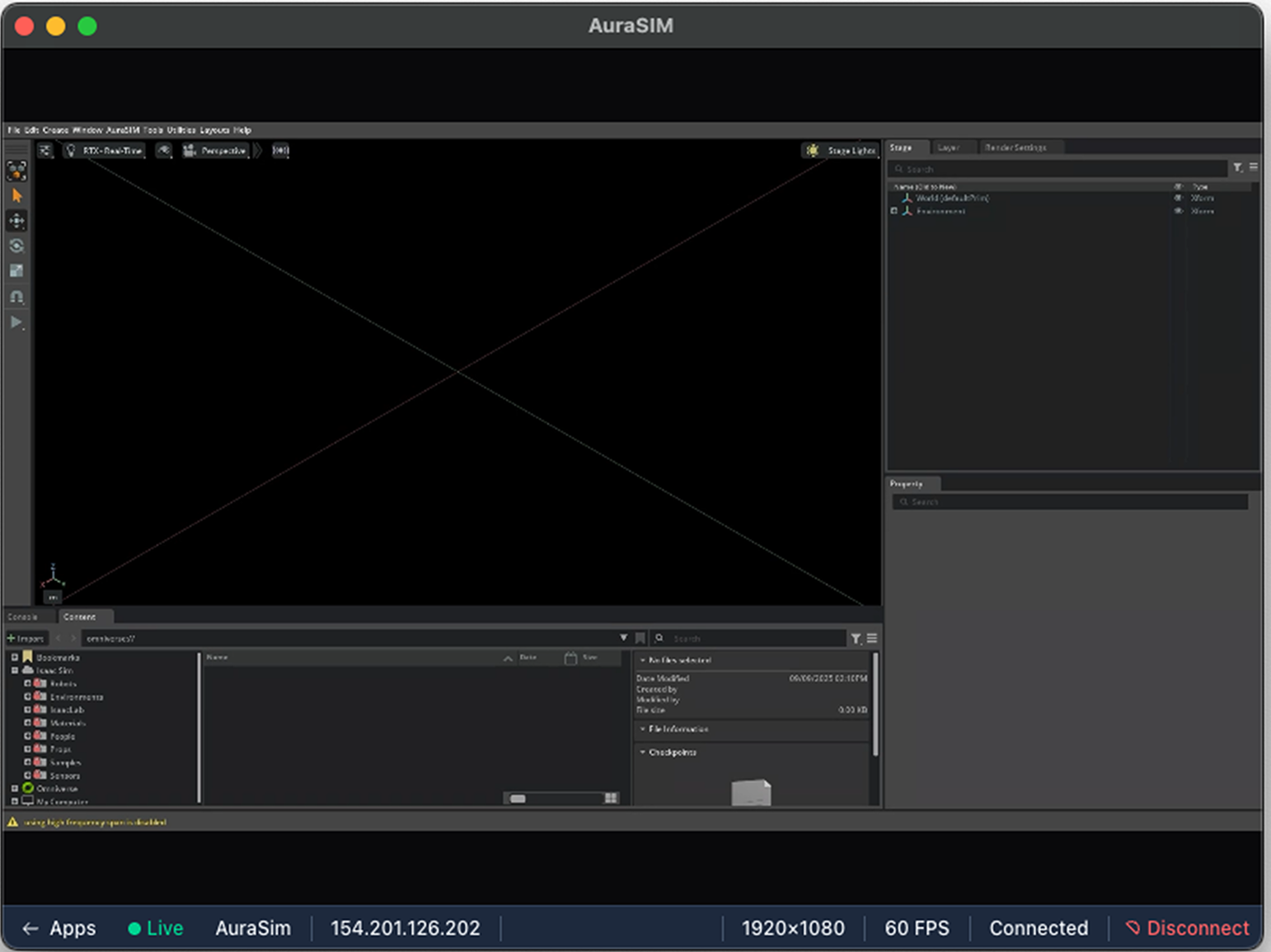Viewport: 1271px width, 952px height.
Task: Expand the Omniverse tree node
Action: pos(15,789)
